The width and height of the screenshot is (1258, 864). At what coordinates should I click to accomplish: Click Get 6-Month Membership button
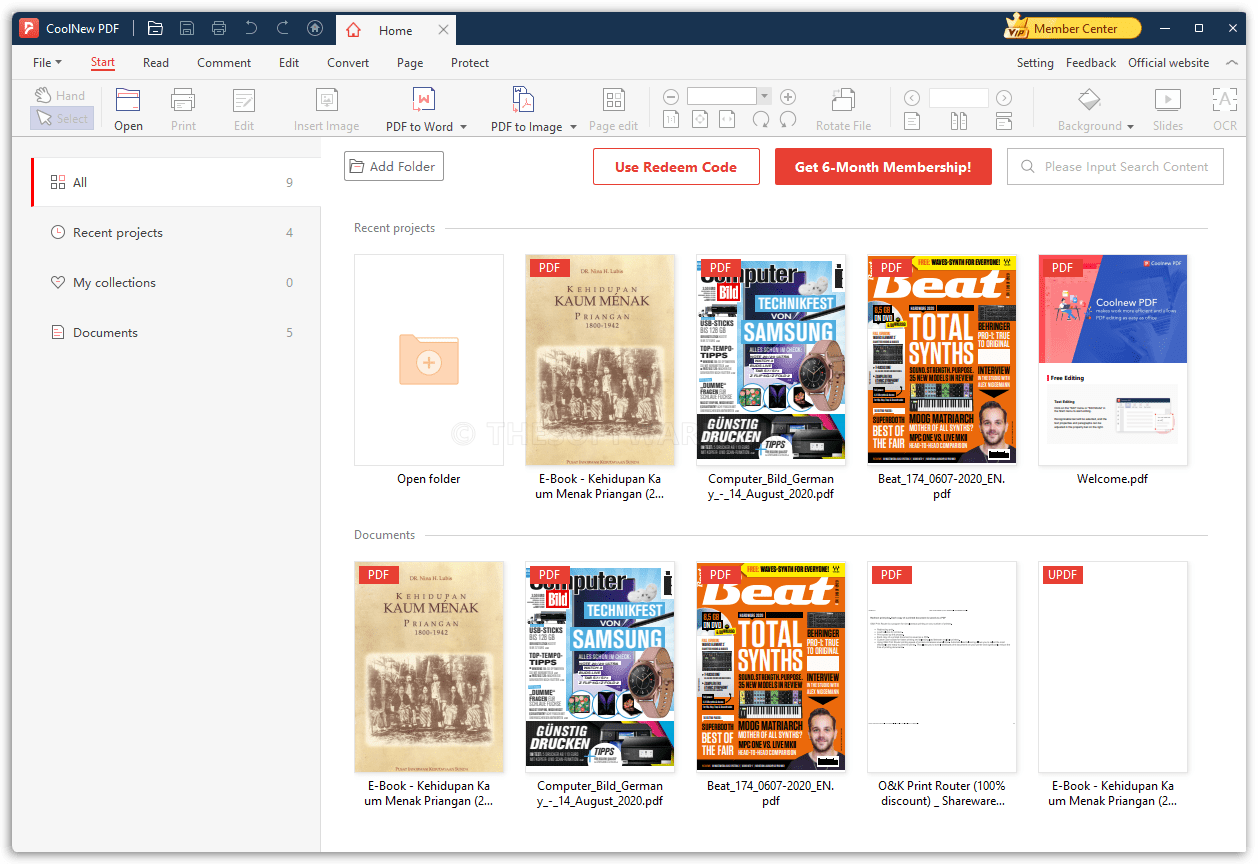883,167
